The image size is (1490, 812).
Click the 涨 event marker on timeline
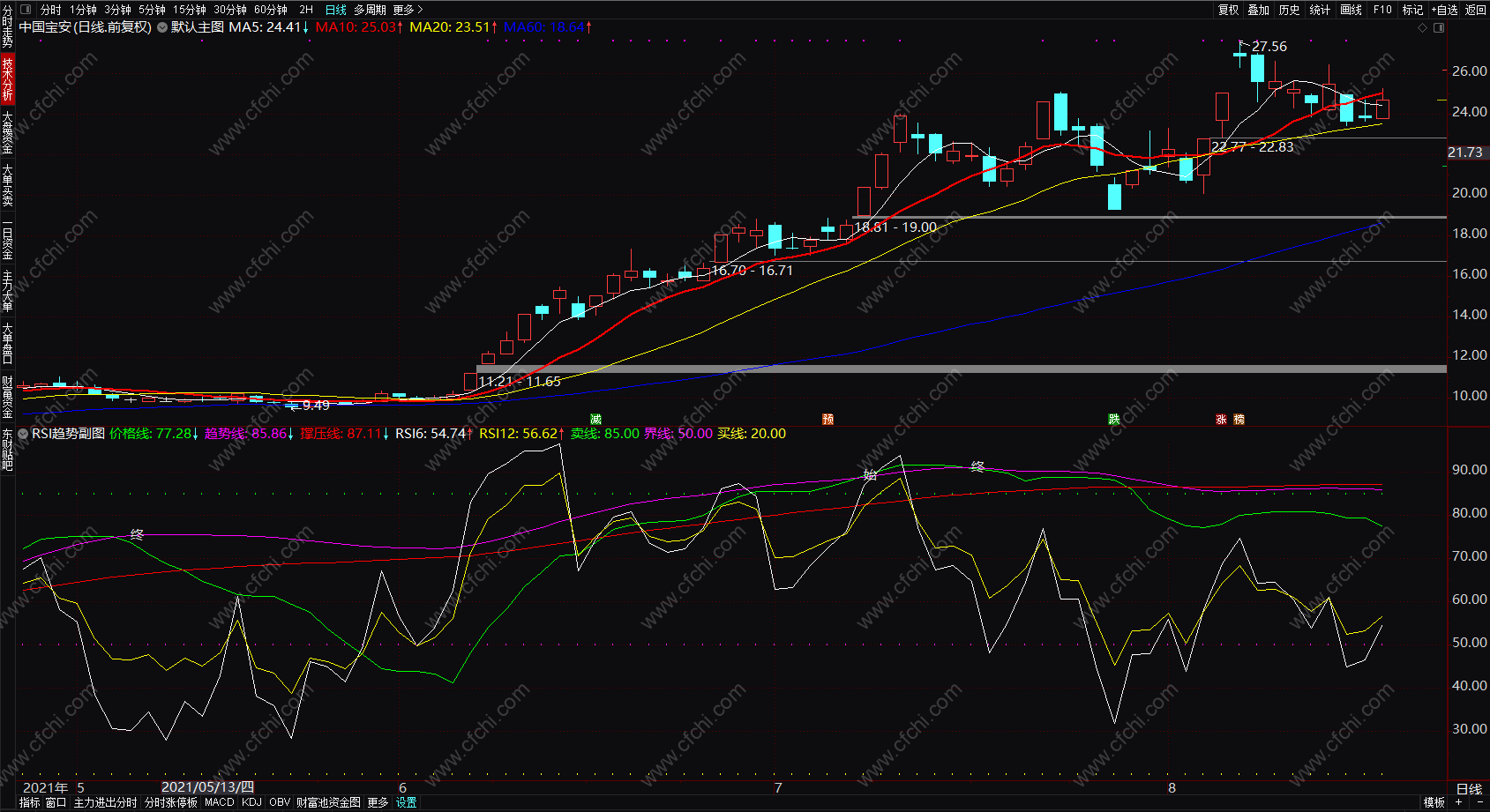(x=1222, y=420)
